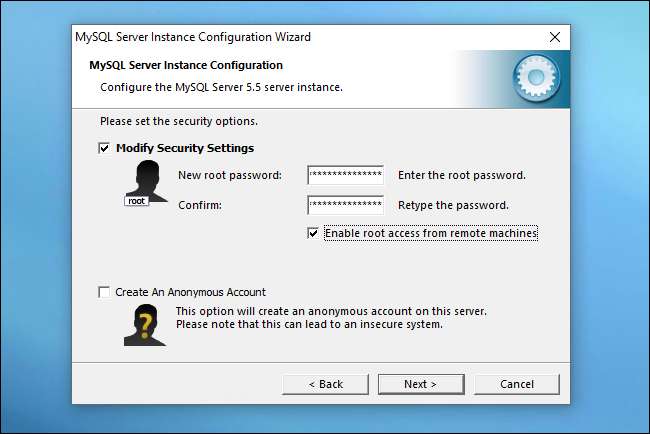
Task: Cancel the configuration wizard
Action: click(517, 384)
